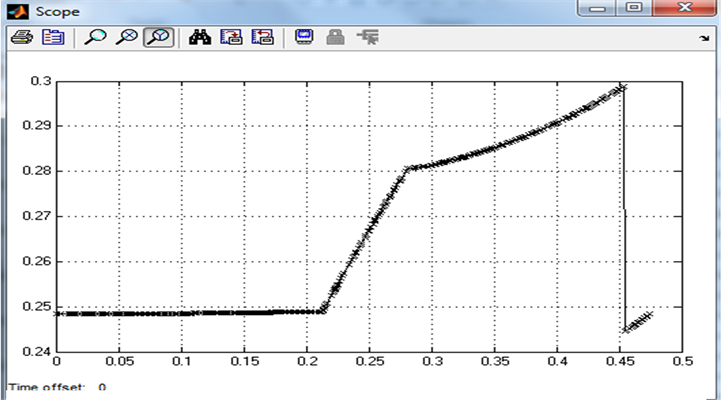
Task: Maximize the Scope window
Action: coord(634,9)
